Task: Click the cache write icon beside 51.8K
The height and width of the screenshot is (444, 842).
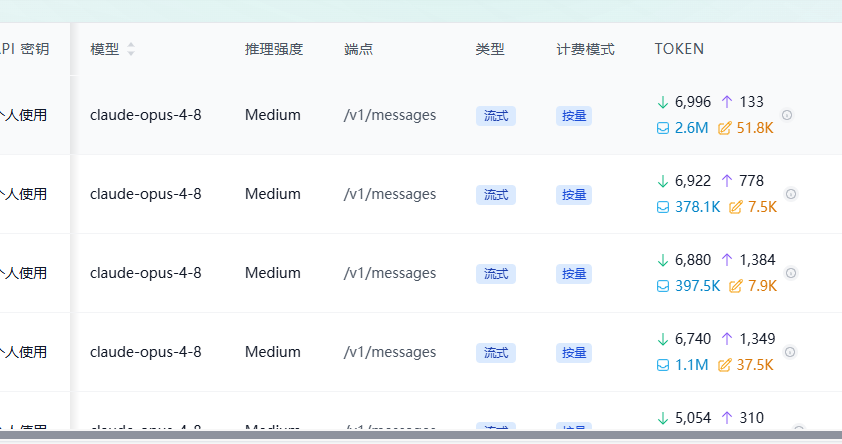Action: (x=724, y=128)
